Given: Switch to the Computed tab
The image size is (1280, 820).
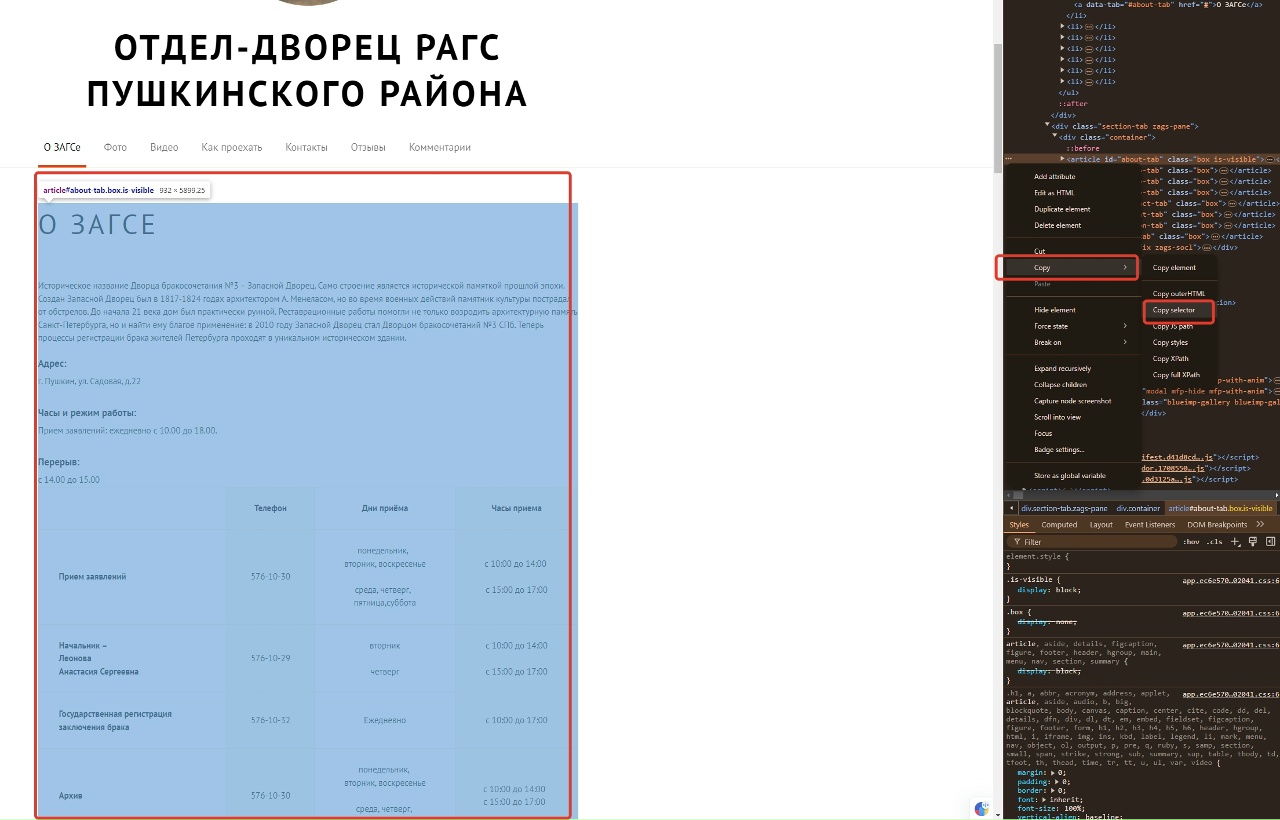Looking at the screenshot, I should tap(1059, 524).
